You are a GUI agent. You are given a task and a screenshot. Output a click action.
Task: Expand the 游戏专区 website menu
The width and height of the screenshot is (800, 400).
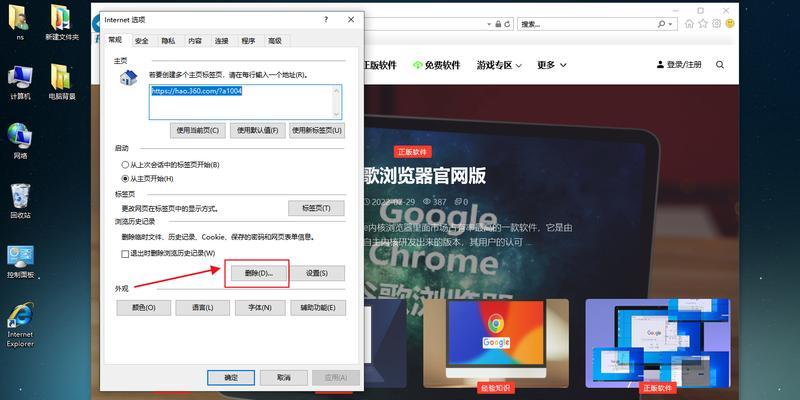coord(499,65)
